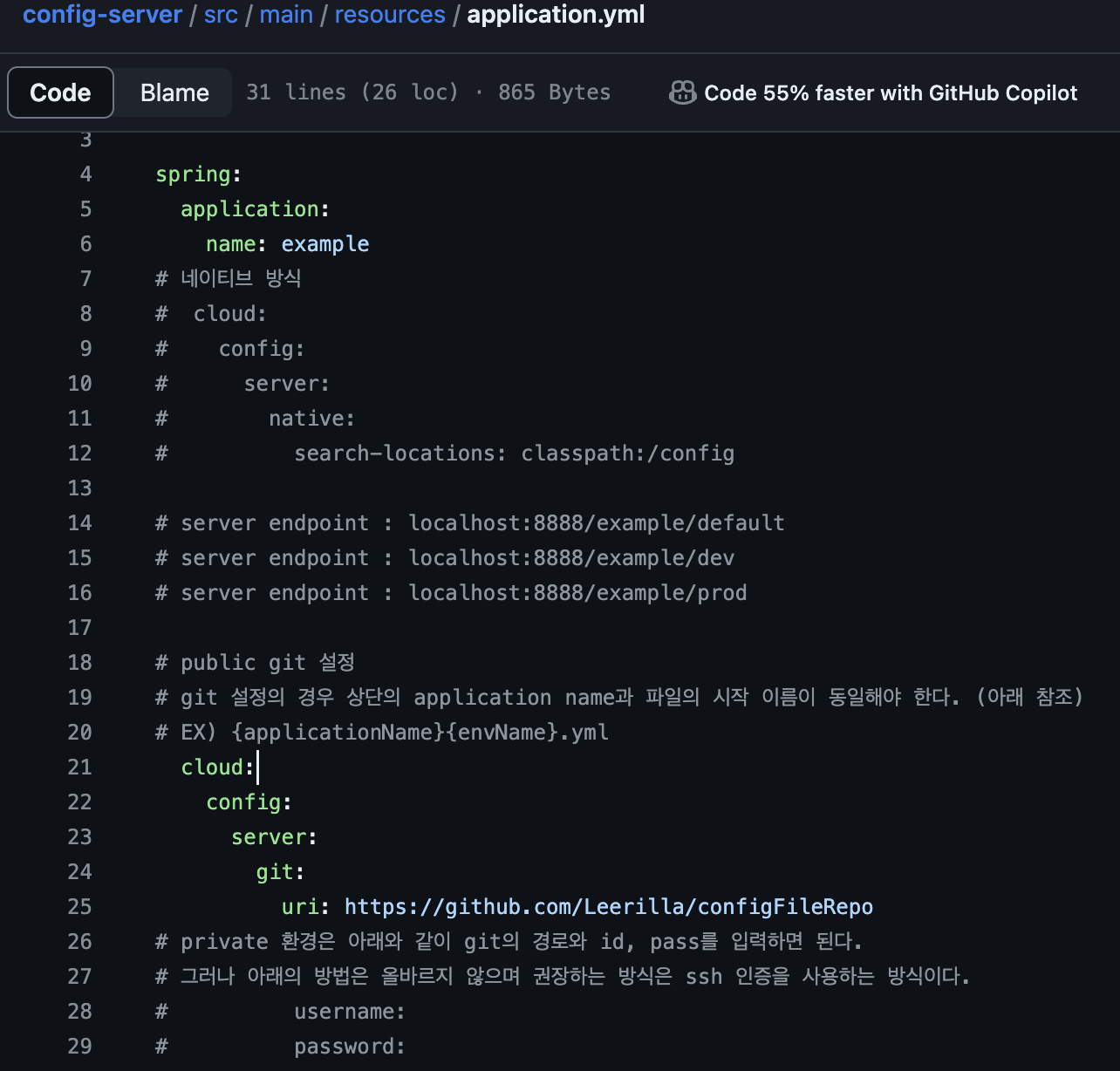Select line number 12
The width and height of the screenshot is (1120, 1071).
tap(79, 454)
